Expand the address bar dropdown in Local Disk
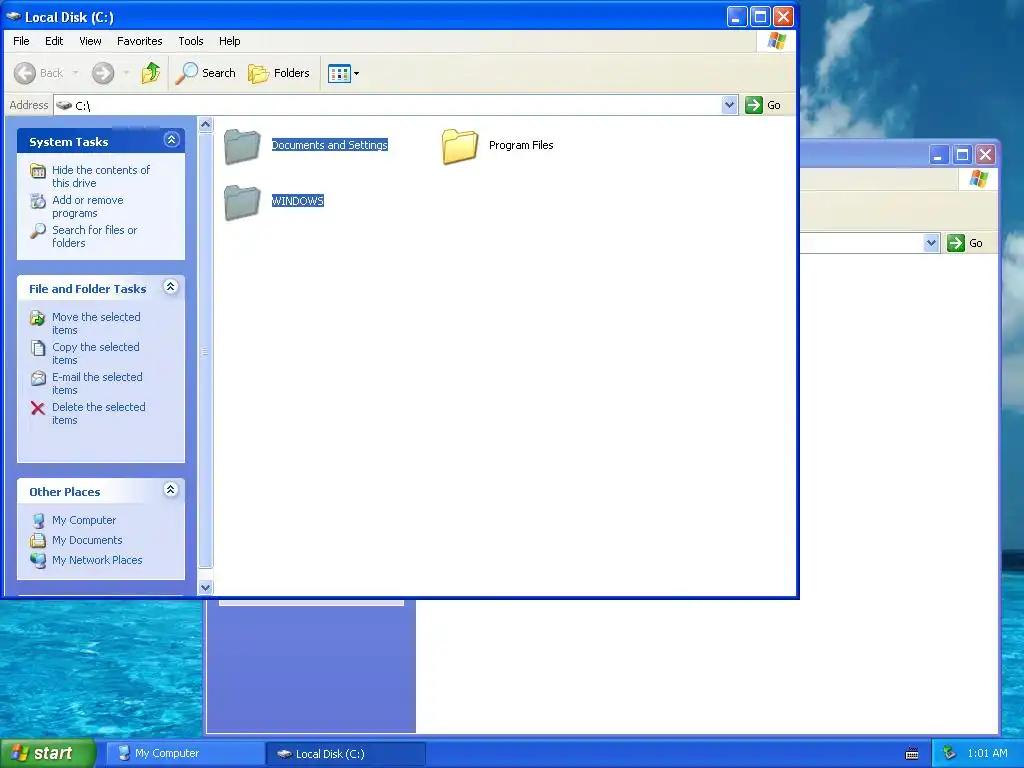The image size is (1024, 768). (x=729, y=105)
